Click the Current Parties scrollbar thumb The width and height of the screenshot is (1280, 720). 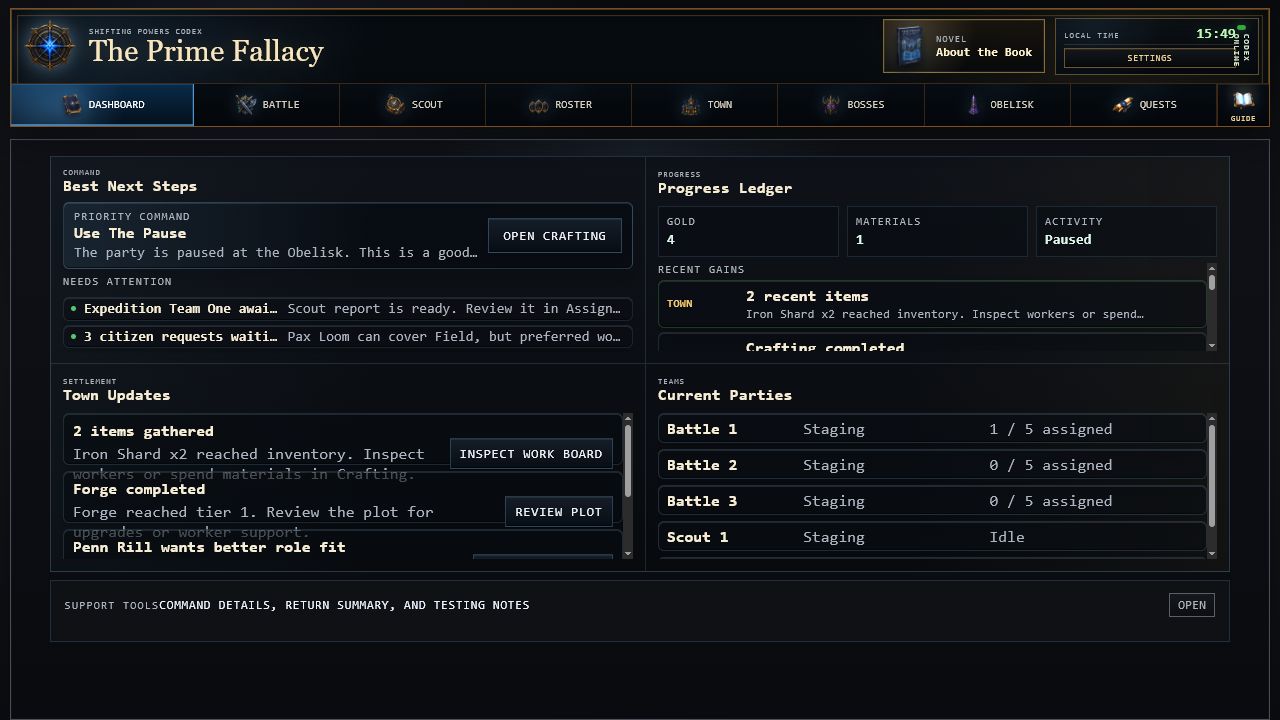[1212, 475]
